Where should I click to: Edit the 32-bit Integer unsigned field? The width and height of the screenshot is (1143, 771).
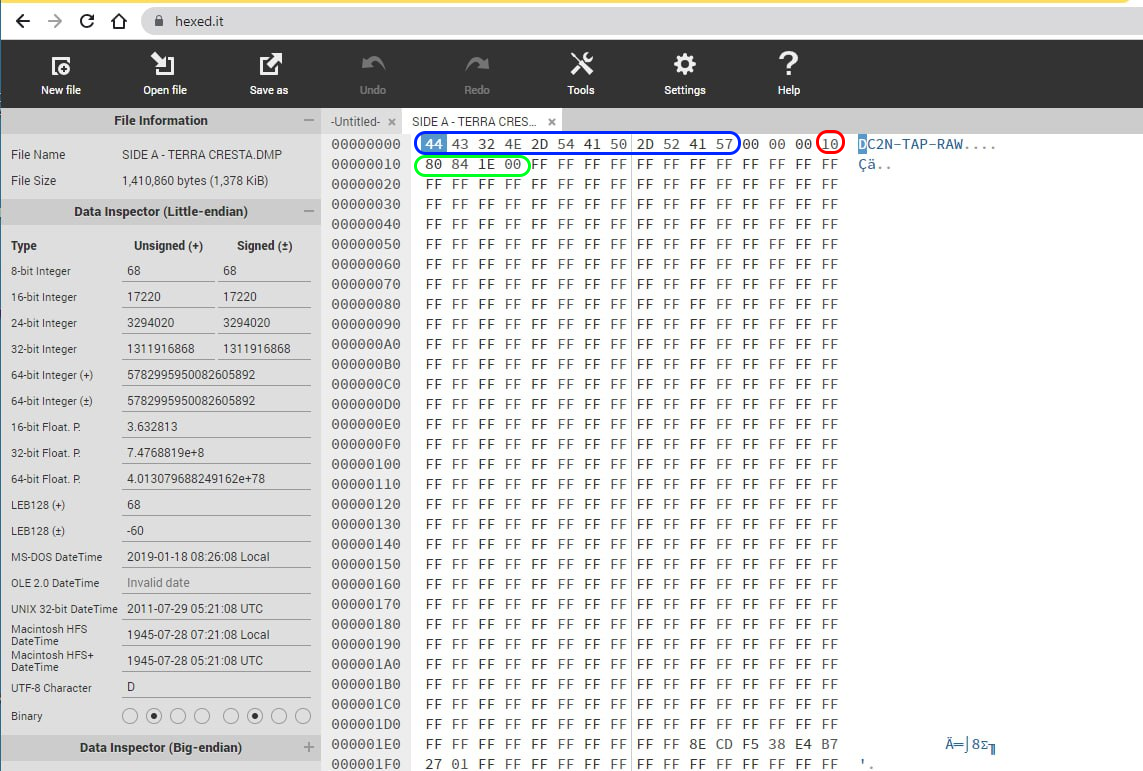[x=168, y=349]
